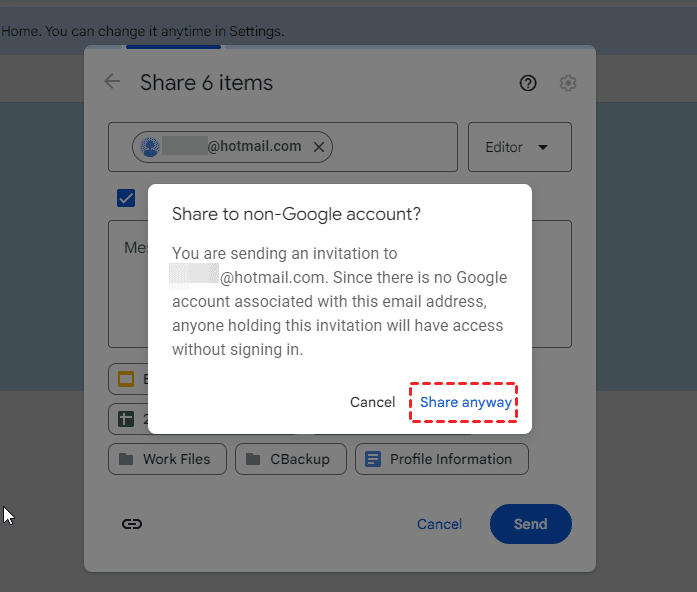The width and height of the screenshot is (697, 592).
Task: Cancel the Share 6 items dialog
Action: click(x=439, y=524)
